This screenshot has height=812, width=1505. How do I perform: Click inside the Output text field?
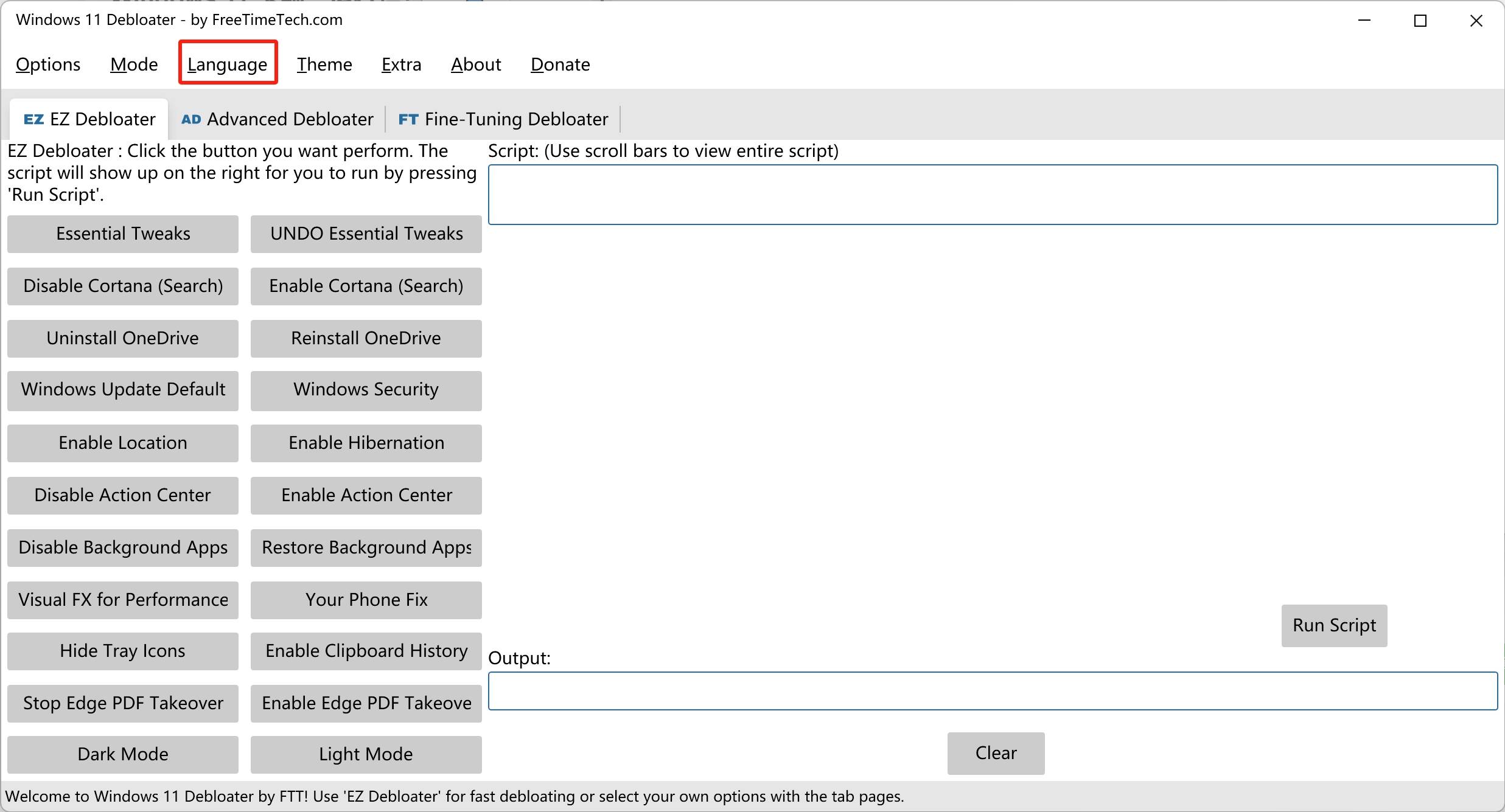[x=992, y=691]
